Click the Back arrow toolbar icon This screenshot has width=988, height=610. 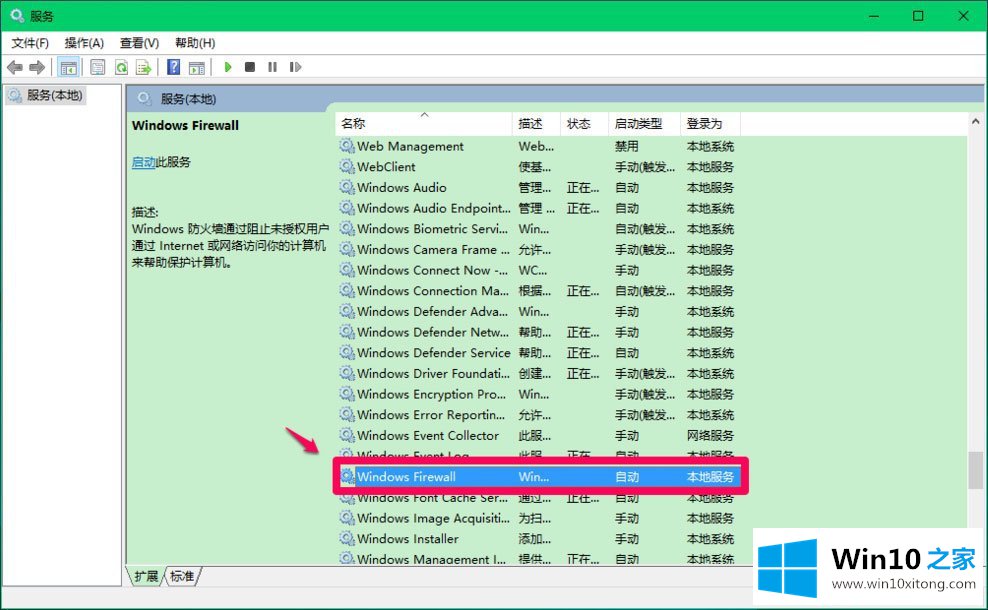point(14,67)
